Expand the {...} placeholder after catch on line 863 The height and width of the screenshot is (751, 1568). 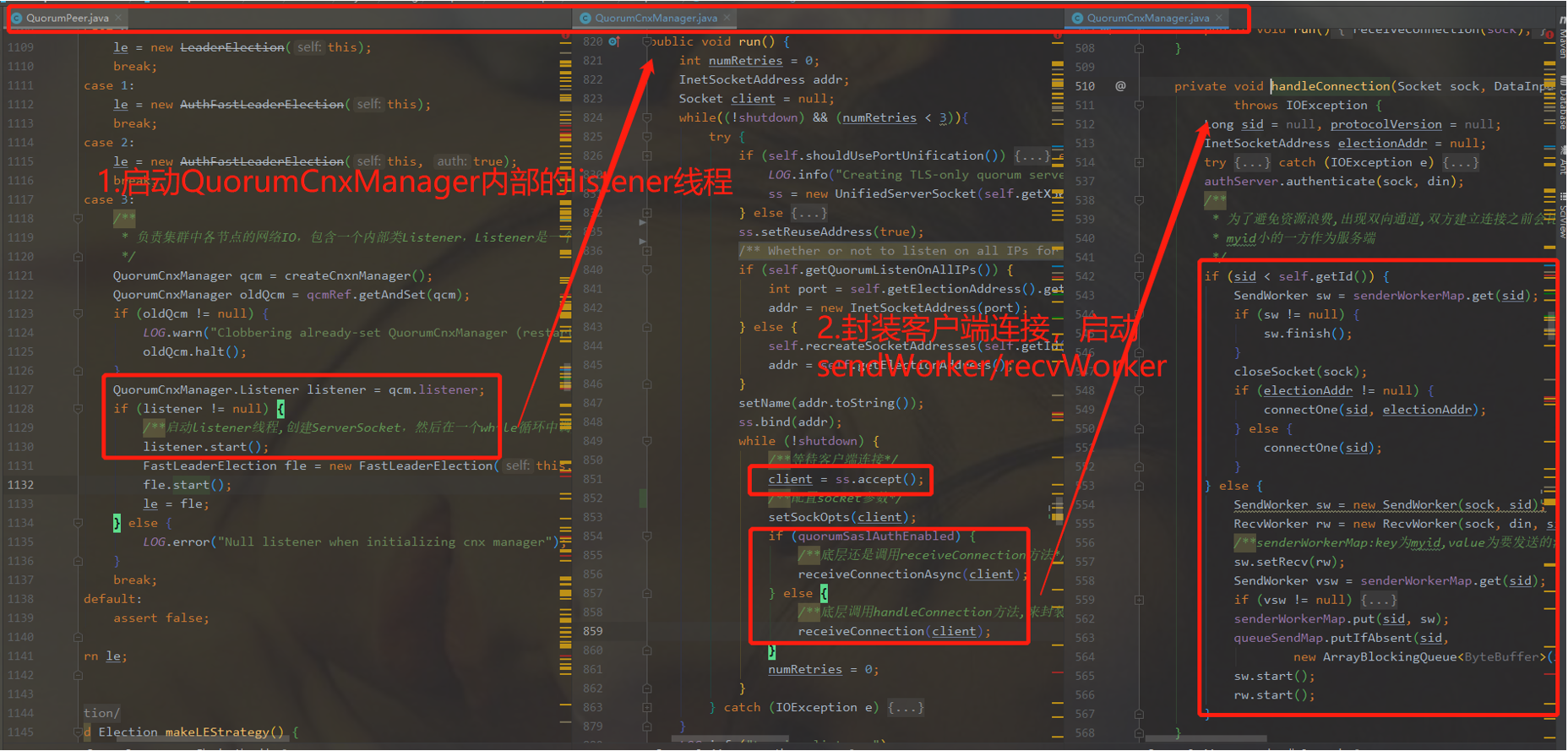(906, 707)
